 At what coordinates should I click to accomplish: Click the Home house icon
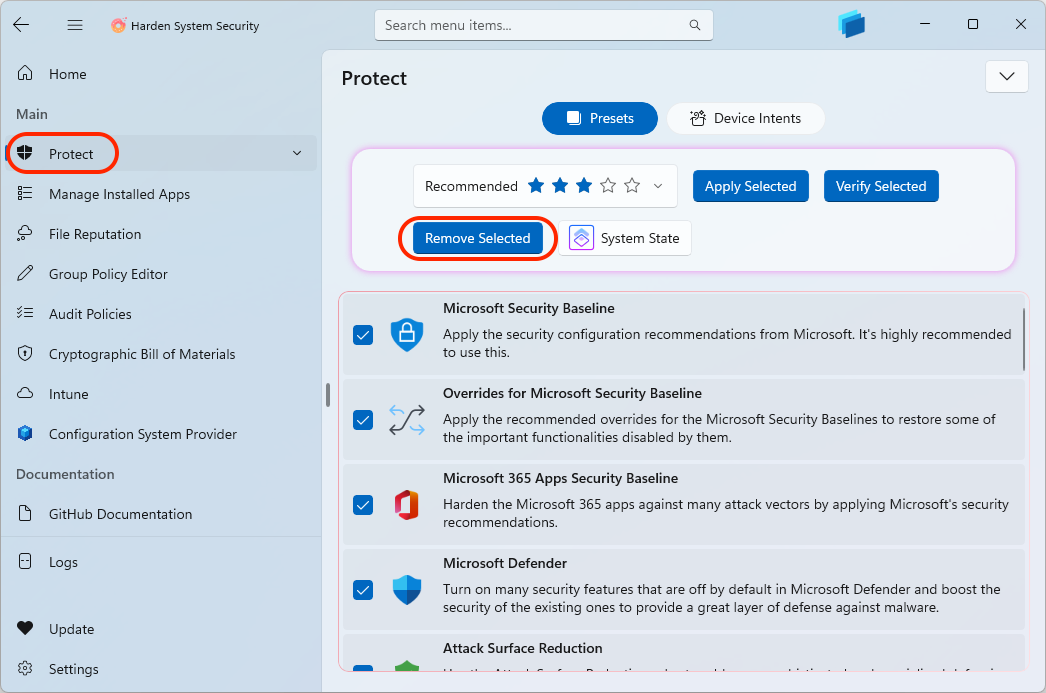click(25, 73)
